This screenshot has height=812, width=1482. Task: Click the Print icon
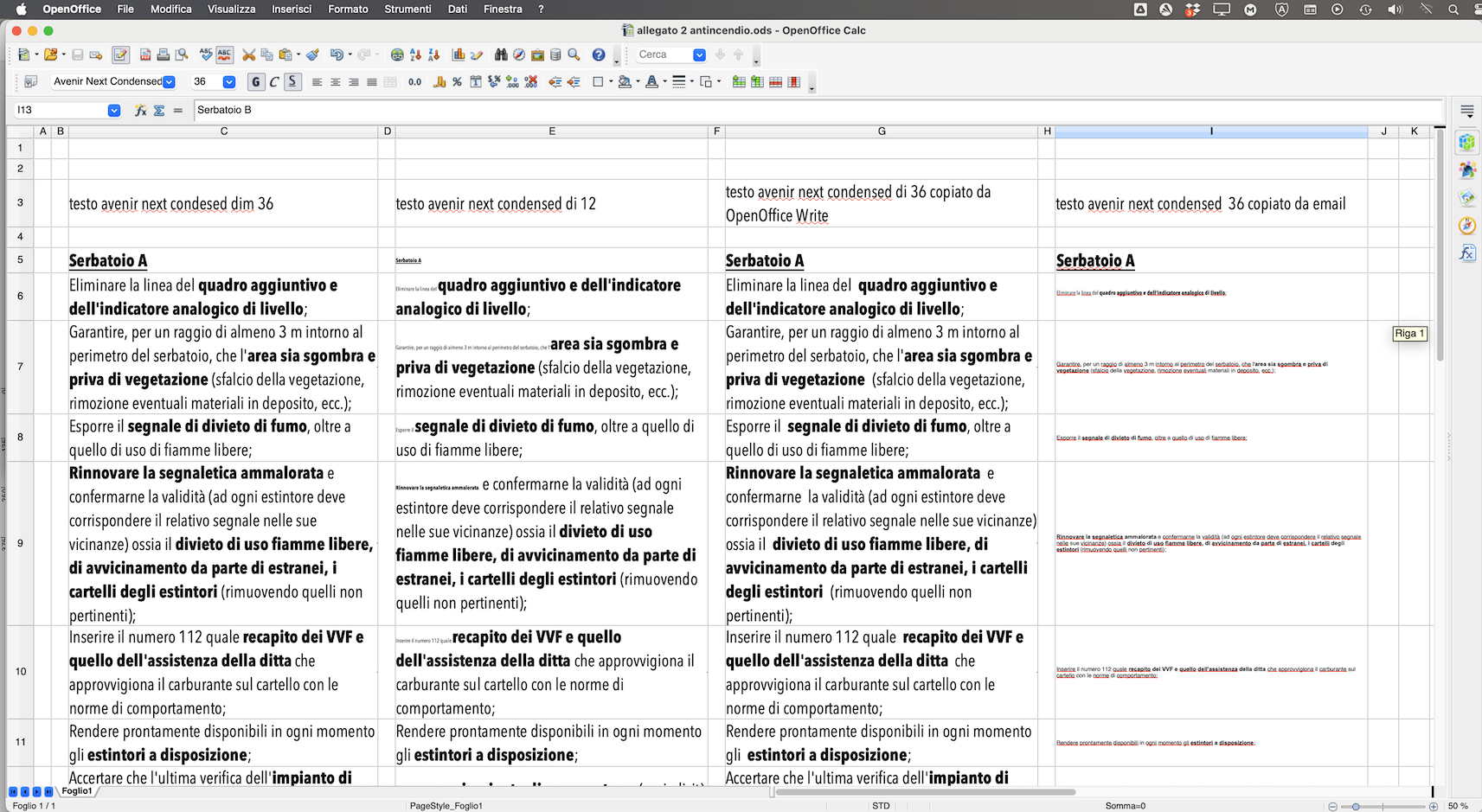164,54
